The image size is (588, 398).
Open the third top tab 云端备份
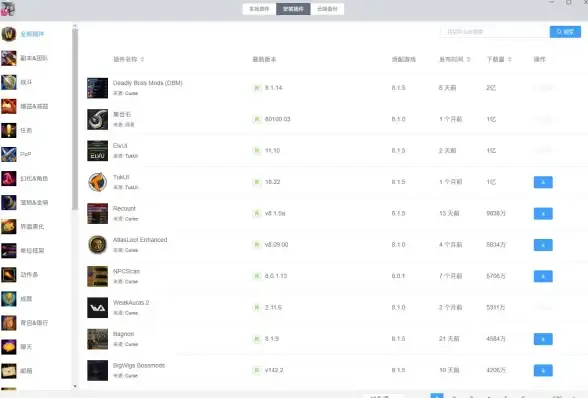(327, 9)
